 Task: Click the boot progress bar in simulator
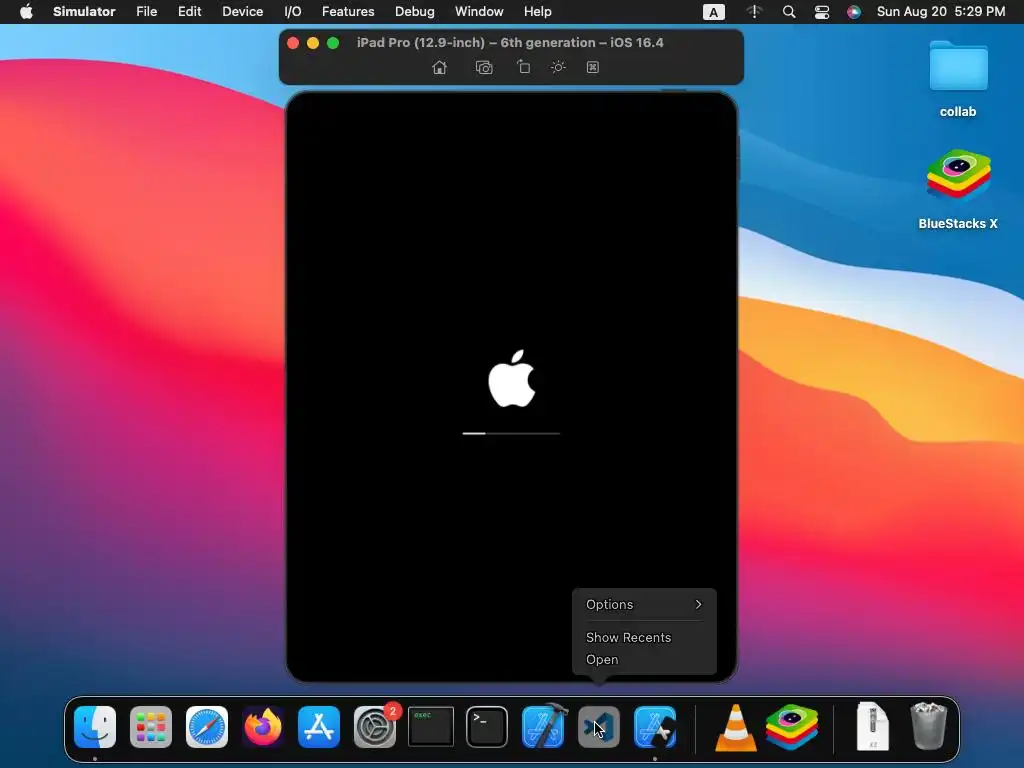coord(511,433)
